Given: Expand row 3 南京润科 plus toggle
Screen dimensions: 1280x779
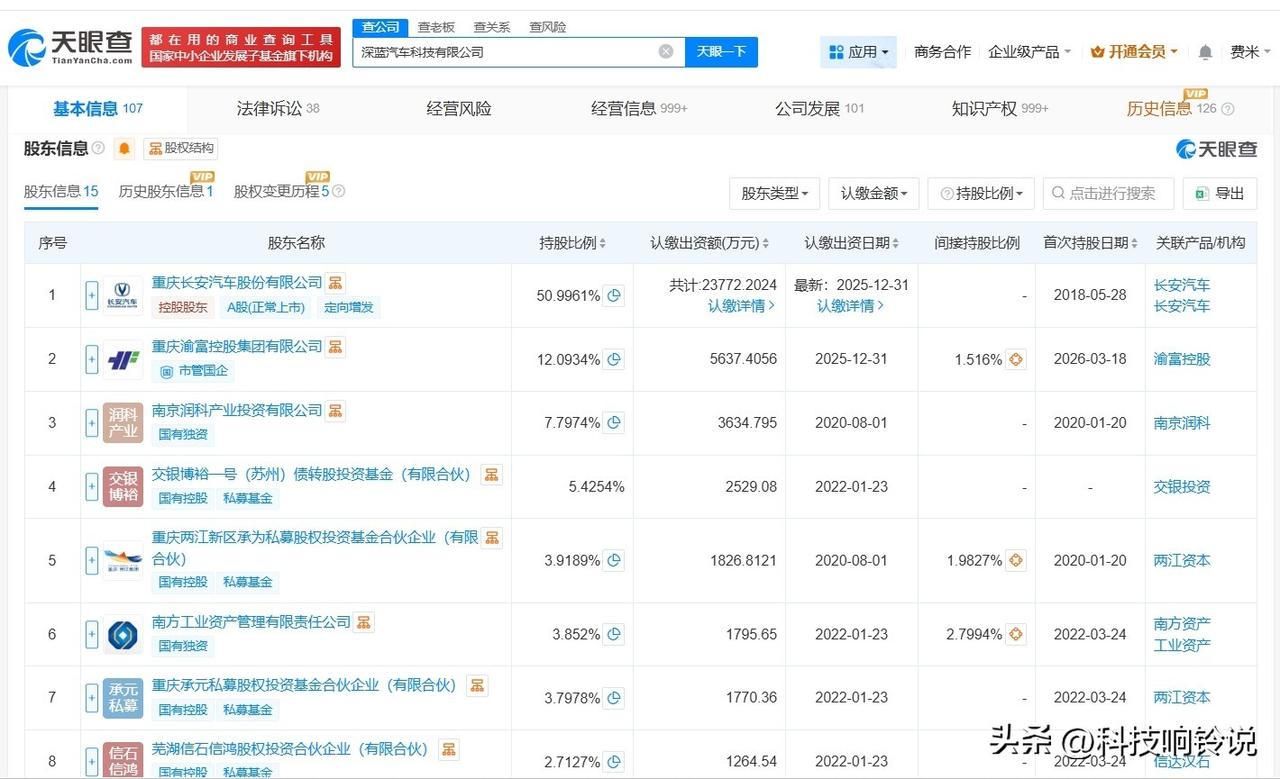Looking at the screenshot, I should point(92,423).
